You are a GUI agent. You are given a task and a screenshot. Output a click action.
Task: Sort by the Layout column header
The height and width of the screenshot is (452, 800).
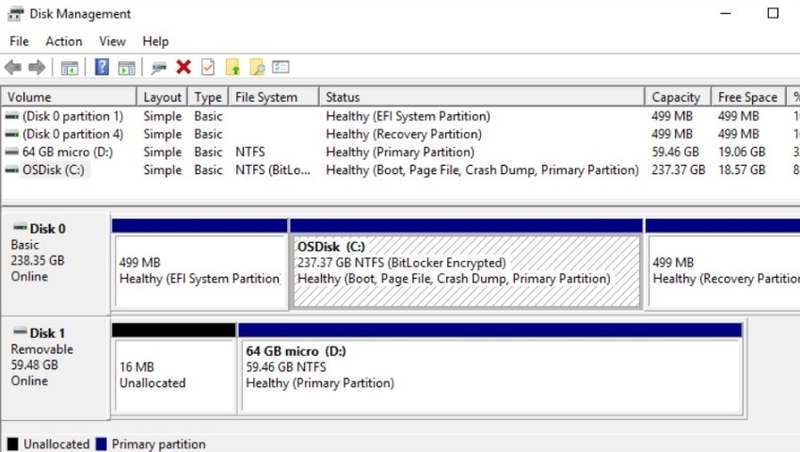point(162,97)
